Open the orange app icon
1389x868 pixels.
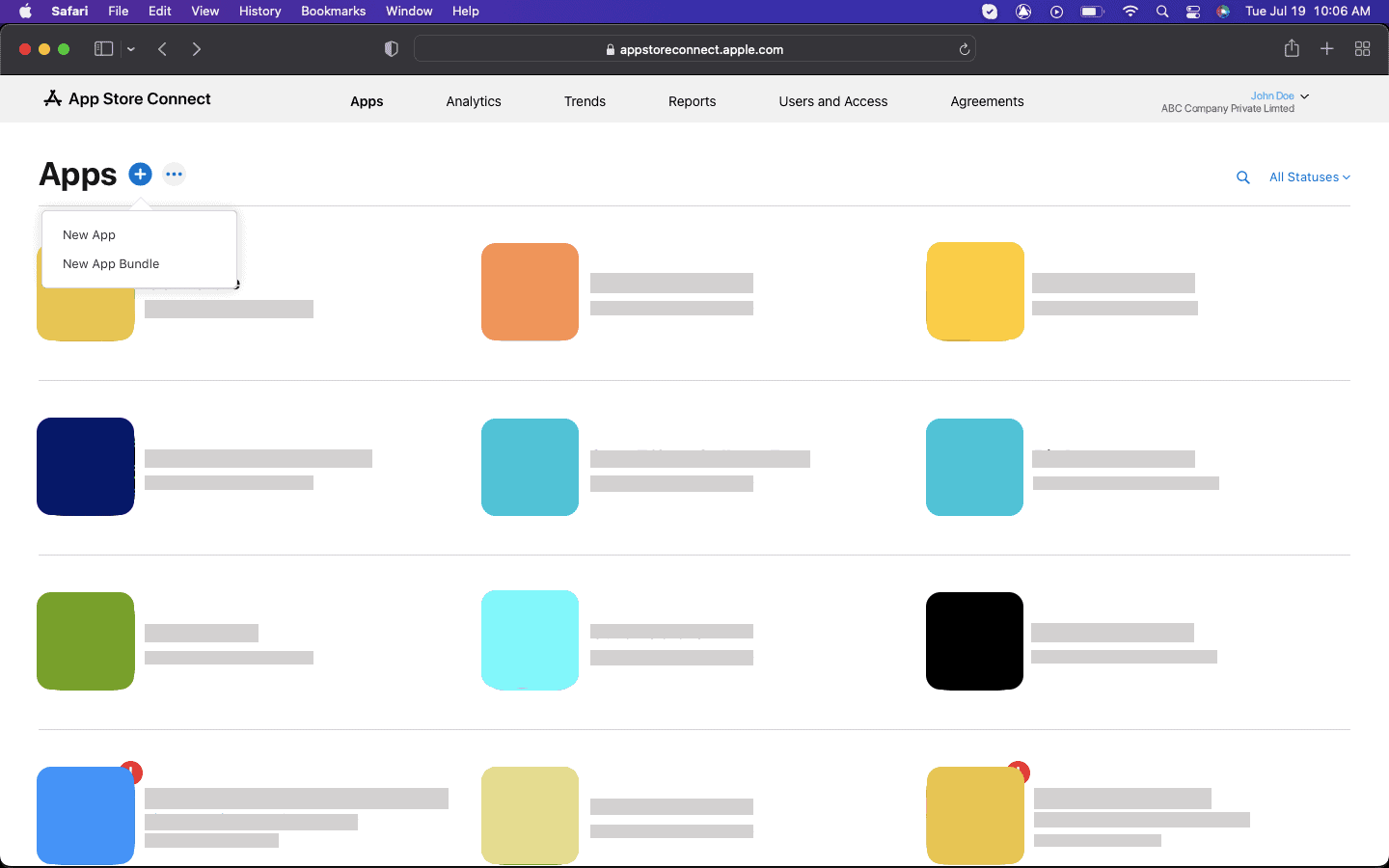click(x=530, y=291)
